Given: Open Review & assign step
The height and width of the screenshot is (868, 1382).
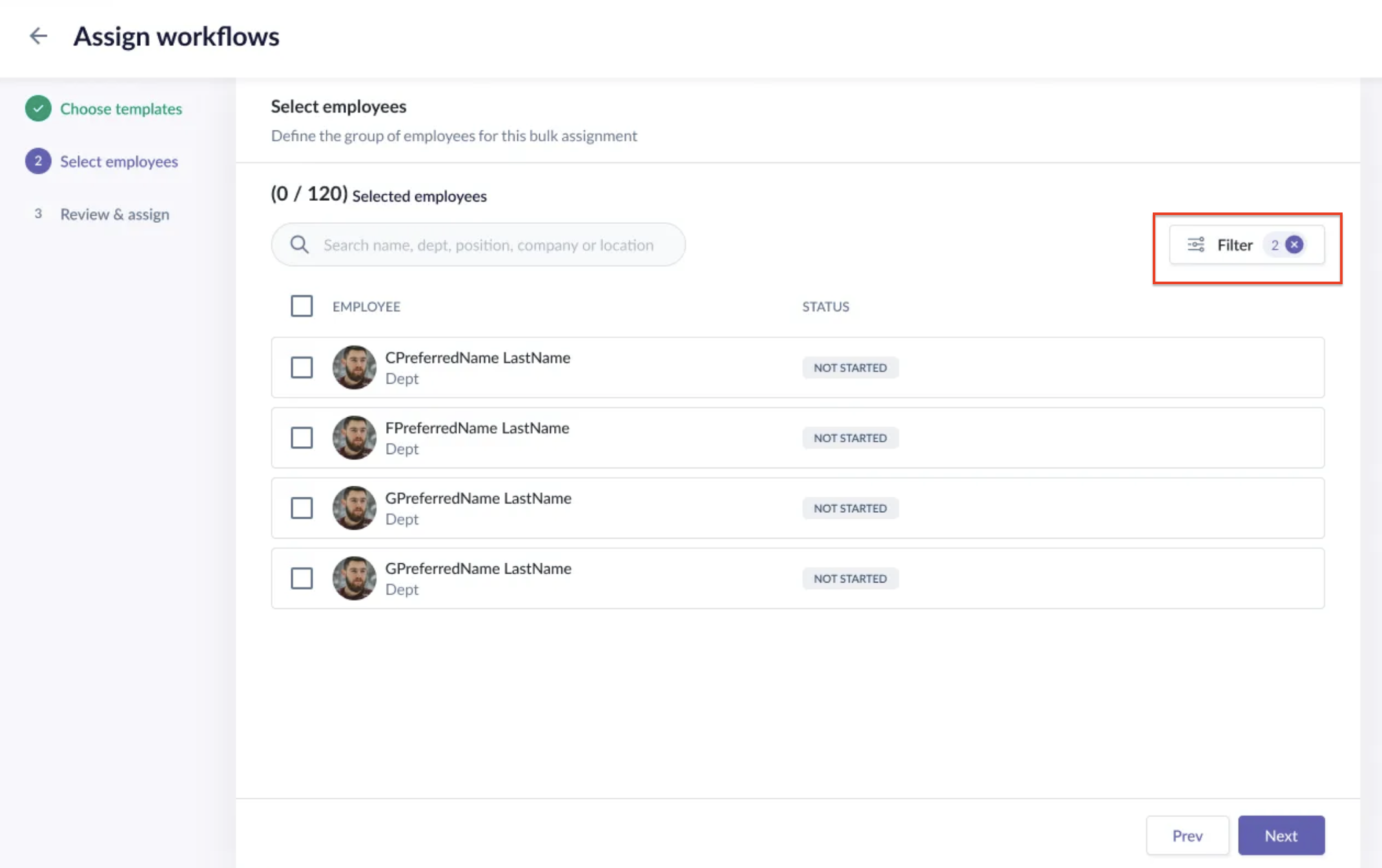Looking at the screenshot, I should pos(114,214).
